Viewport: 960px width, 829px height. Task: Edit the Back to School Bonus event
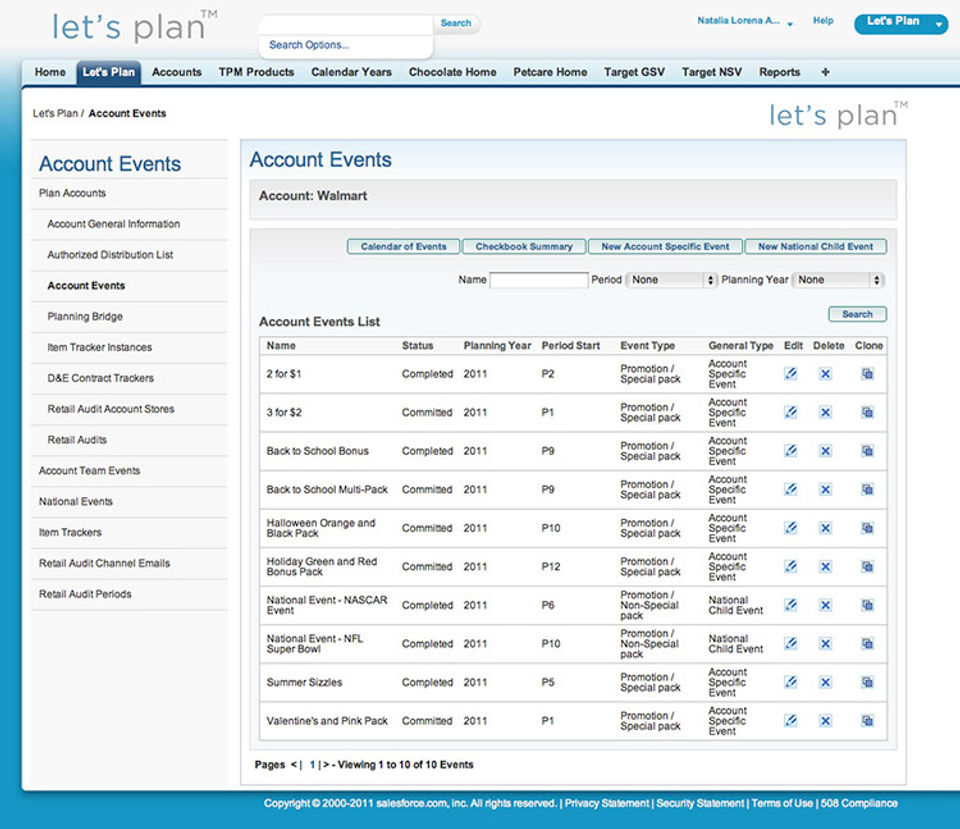coord(790,451)
